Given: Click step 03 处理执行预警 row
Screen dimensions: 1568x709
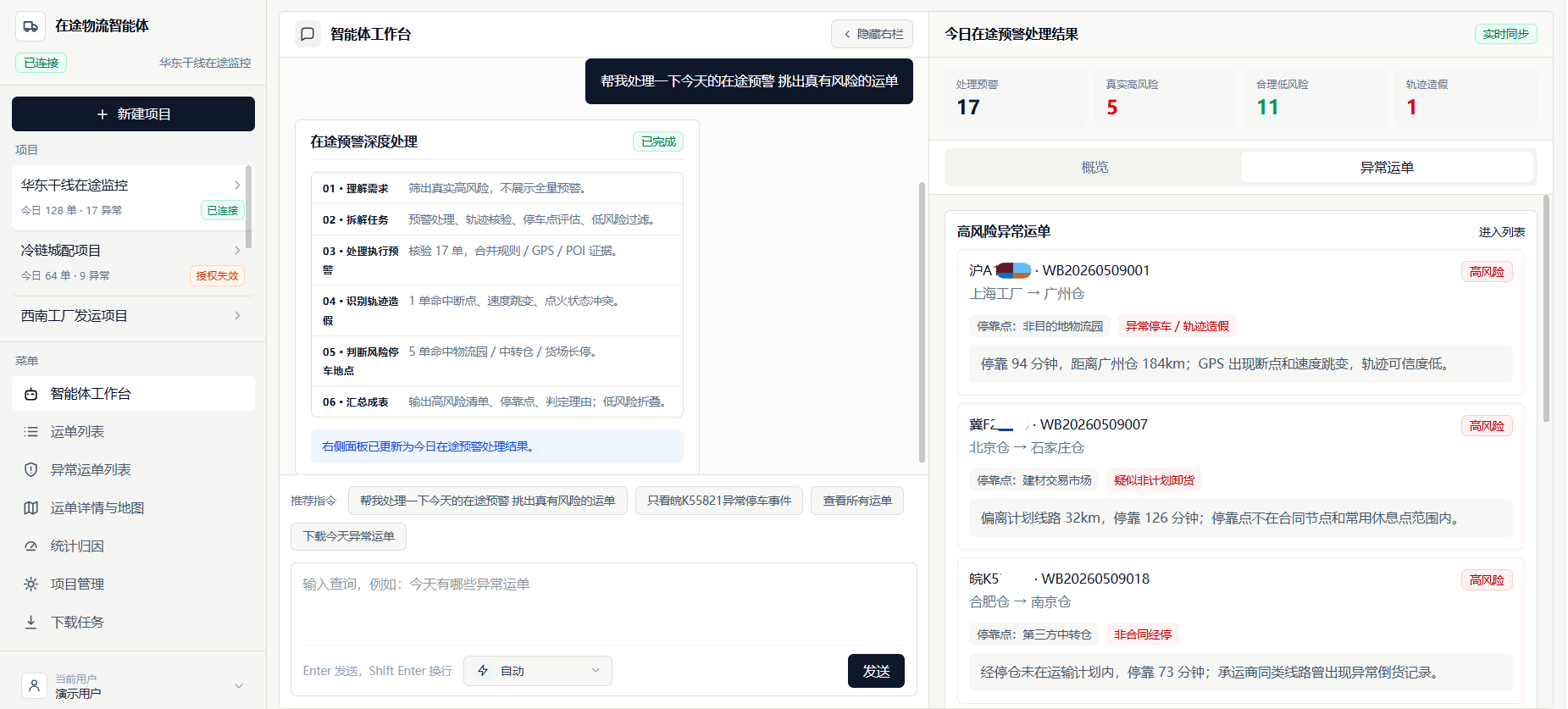Looking at the screenshot, I should tap(497, 260).
